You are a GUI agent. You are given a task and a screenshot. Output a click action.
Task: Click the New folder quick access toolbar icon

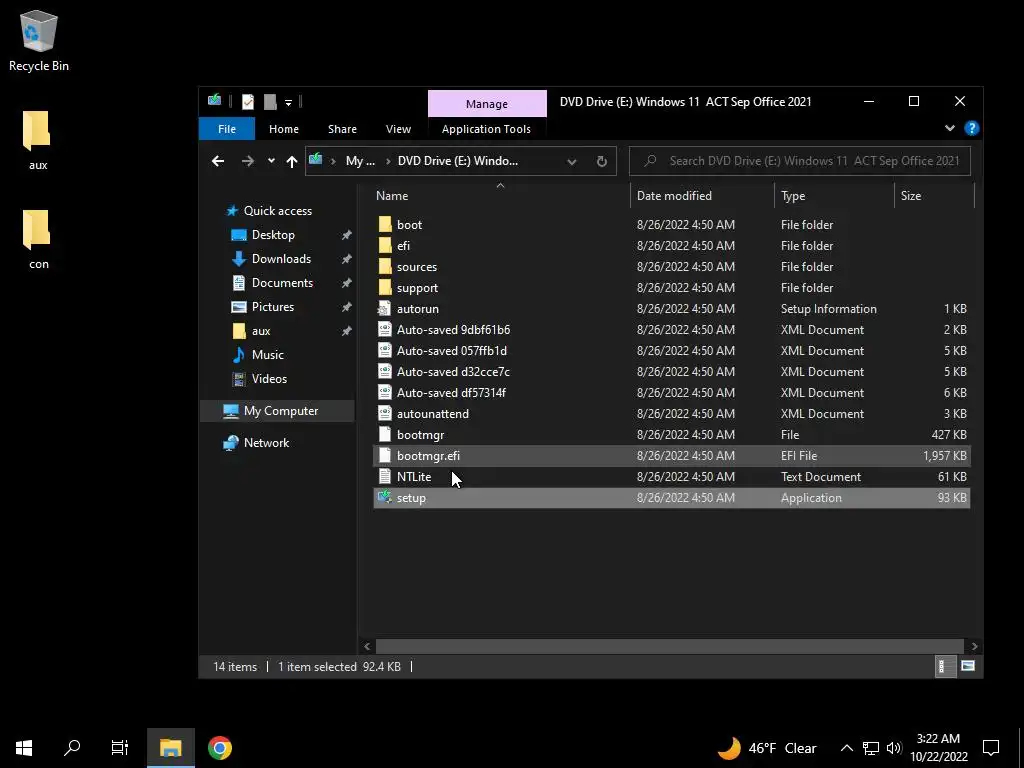pyautogui.click(x=270, y=101)
